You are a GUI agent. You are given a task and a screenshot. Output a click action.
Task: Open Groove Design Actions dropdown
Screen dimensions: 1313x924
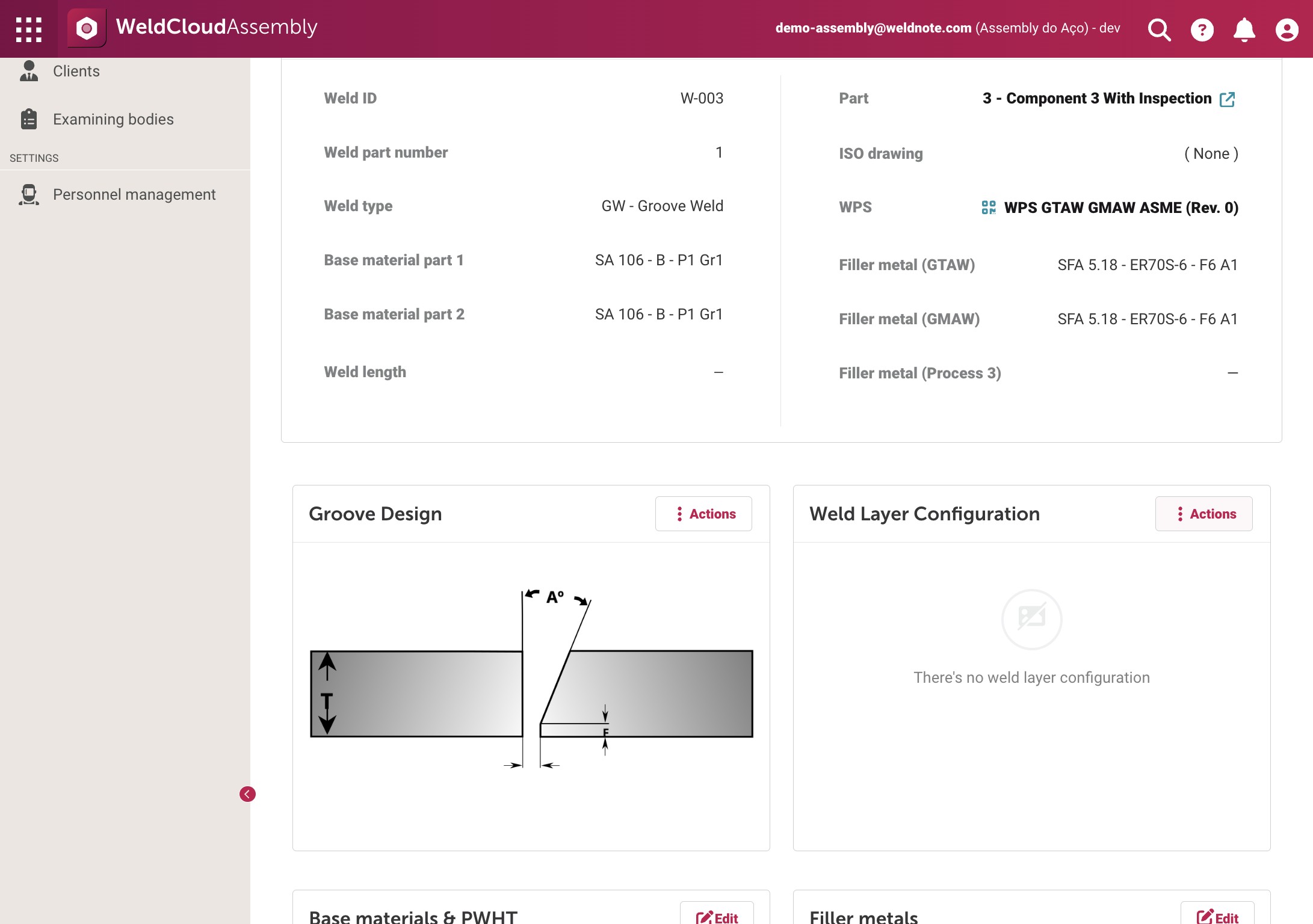703,514
